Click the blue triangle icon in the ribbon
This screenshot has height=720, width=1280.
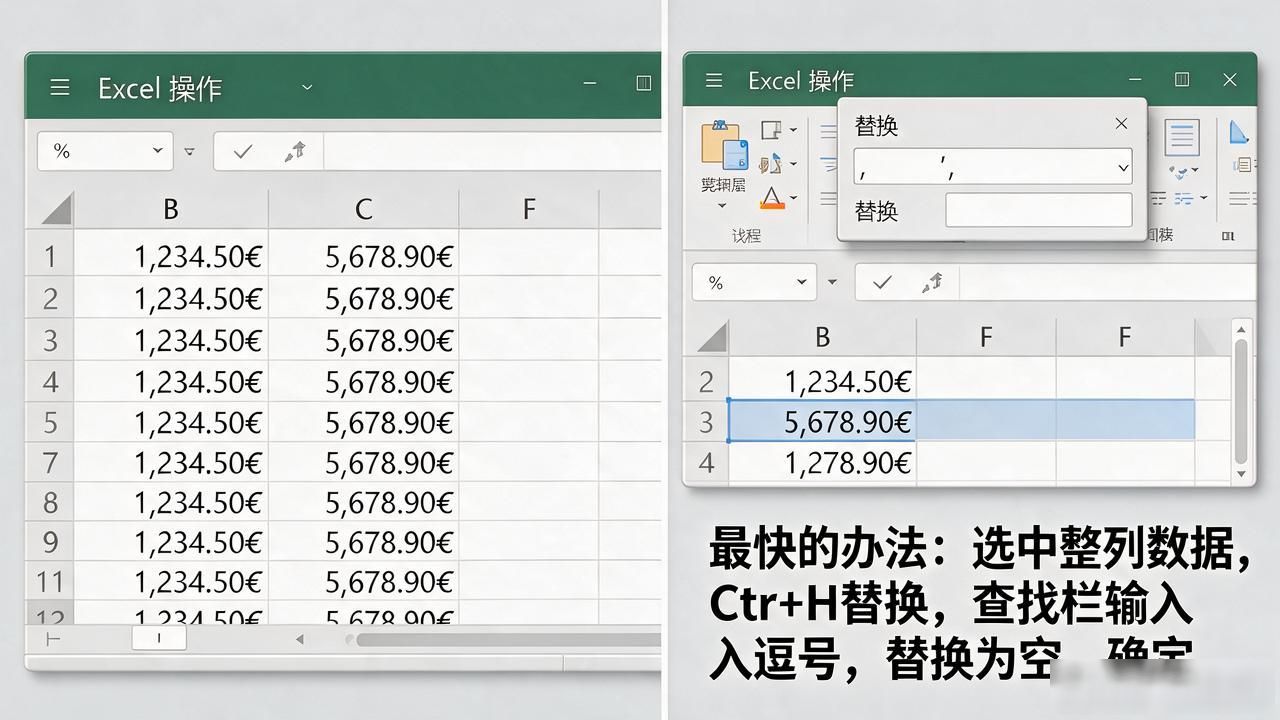tap(1239, 131)
